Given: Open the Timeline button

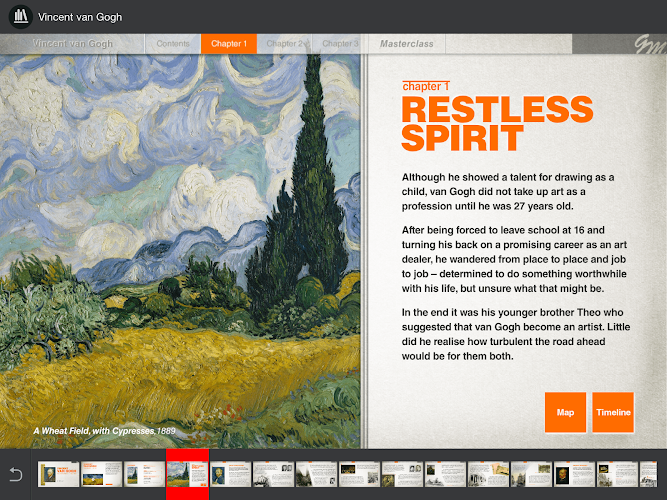Looking at the screenshot, I should (x=613, y=412).
